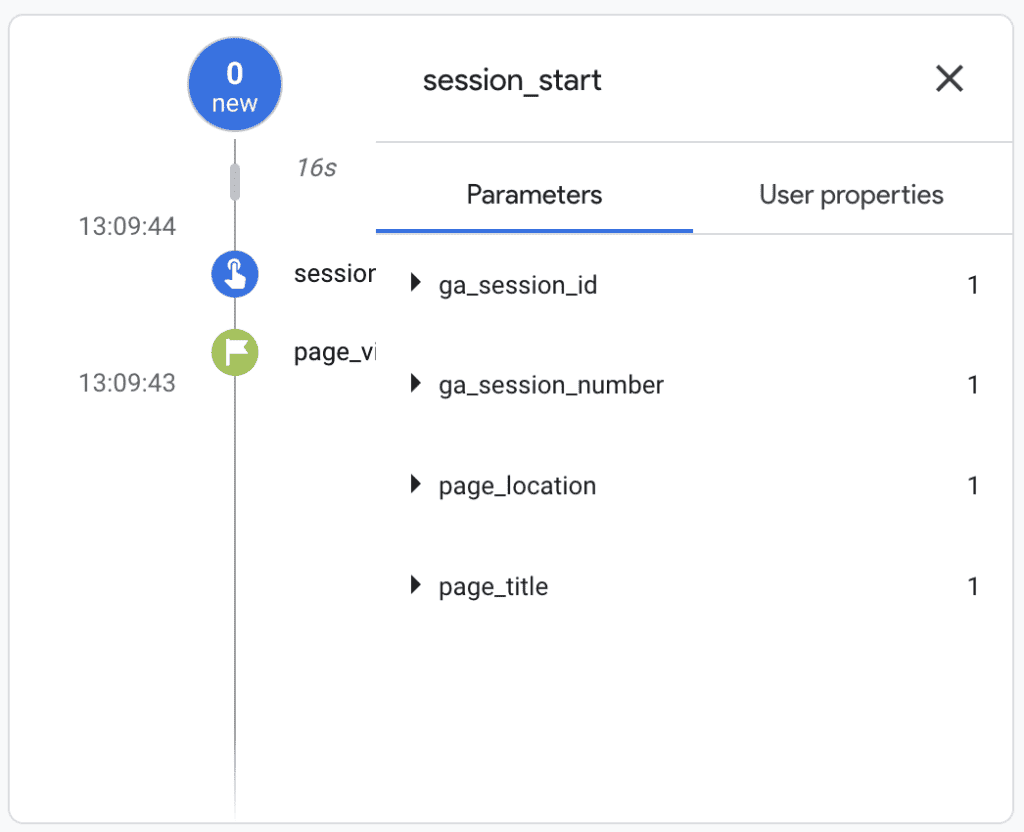Click the gray timeline connector handle

tap(234, 180)
